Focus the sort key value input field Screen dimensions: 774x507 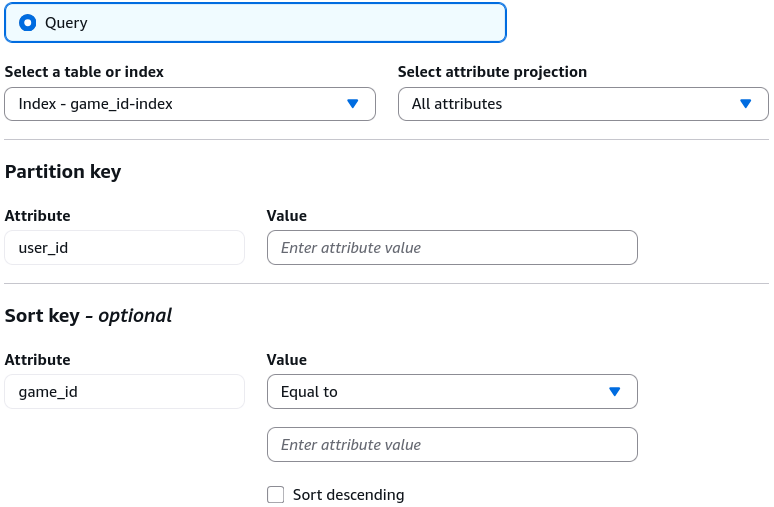click(x=452, y=445)
